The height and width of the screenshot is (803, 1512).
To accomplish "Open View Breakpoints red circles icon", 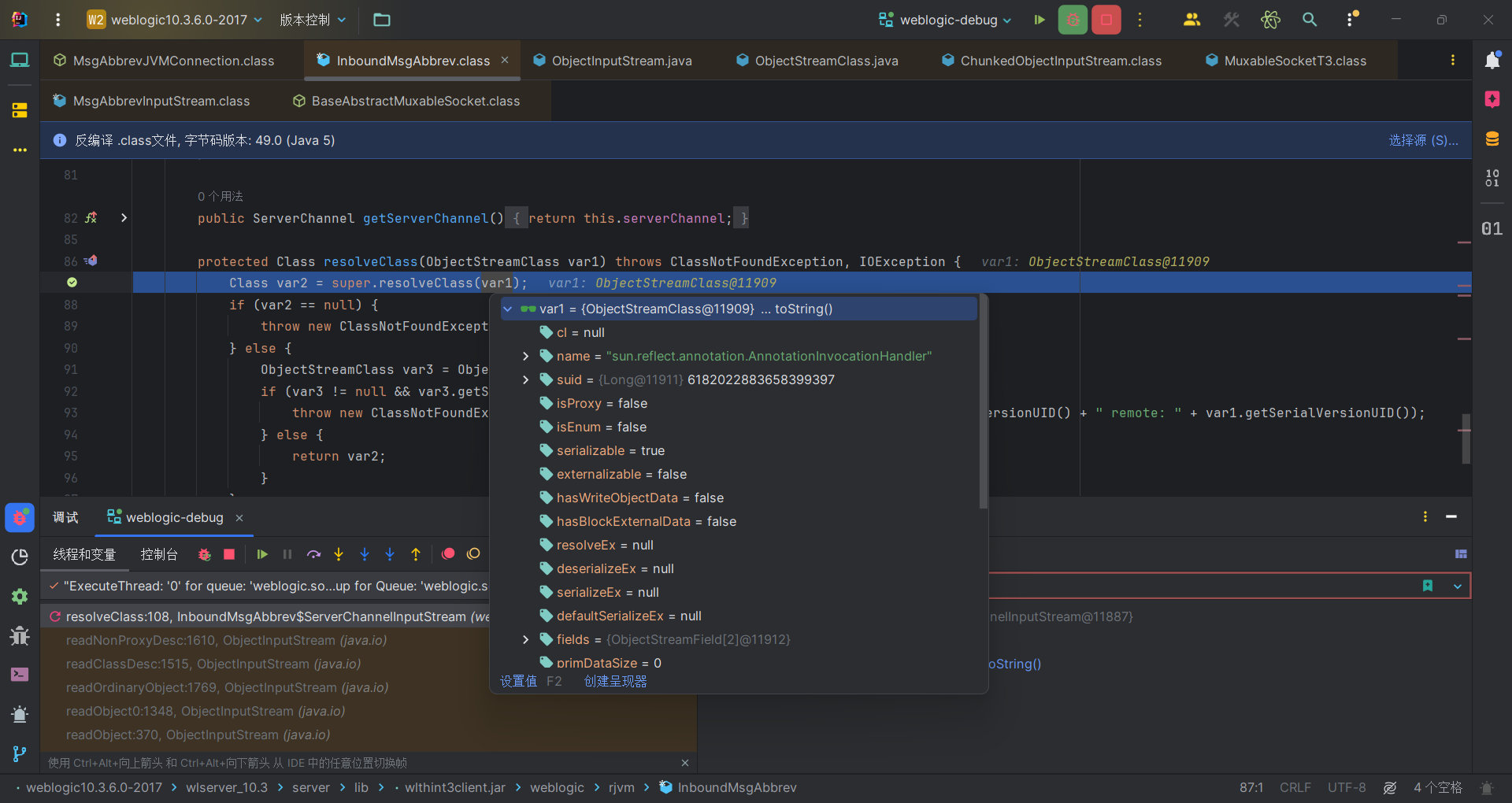I will click(x=448, y=554).
